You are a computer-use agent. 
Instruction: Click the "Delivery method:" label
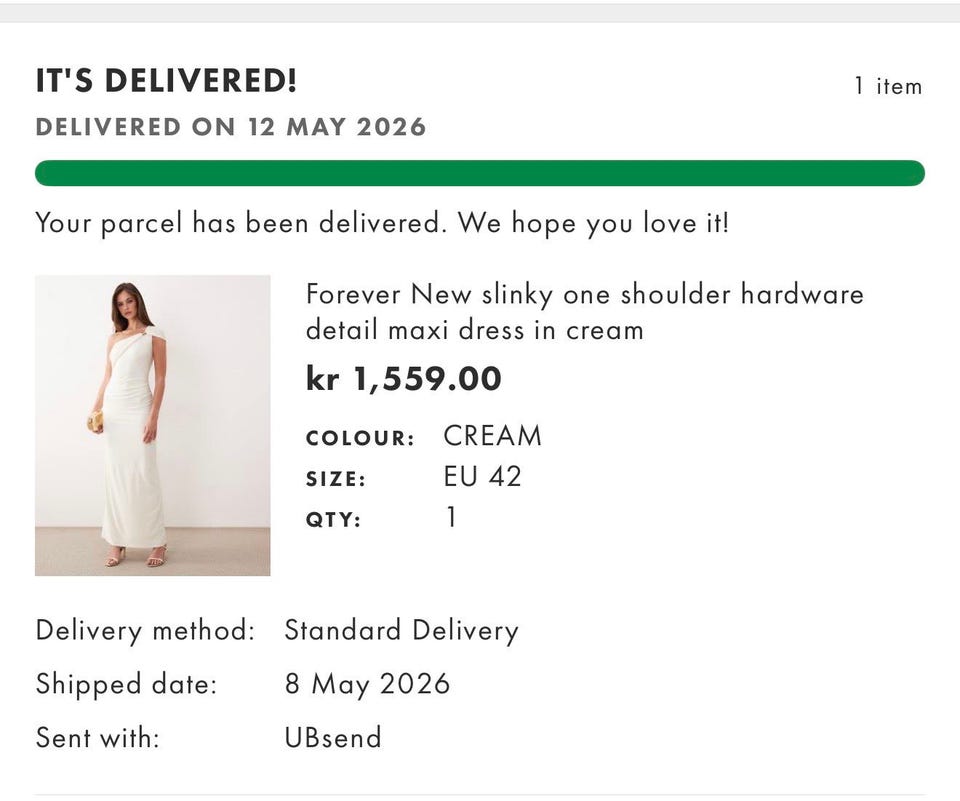coord(145,631)
